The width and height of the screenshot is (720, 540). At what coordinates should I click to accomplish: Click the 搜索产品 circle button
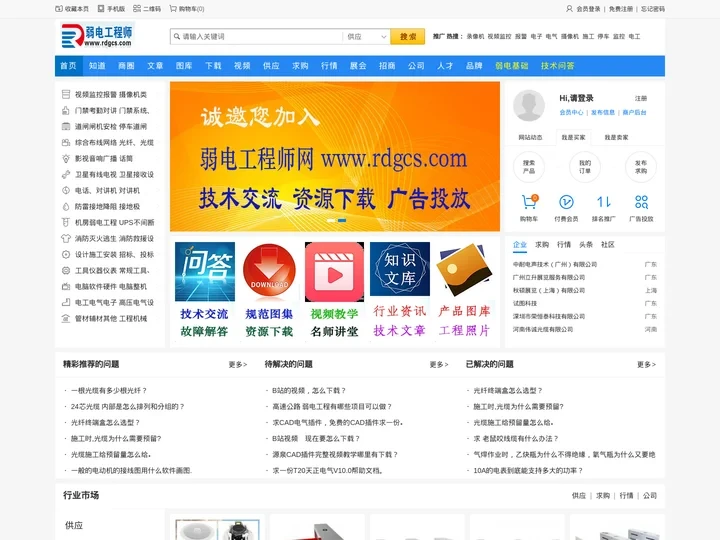[529, 167]
